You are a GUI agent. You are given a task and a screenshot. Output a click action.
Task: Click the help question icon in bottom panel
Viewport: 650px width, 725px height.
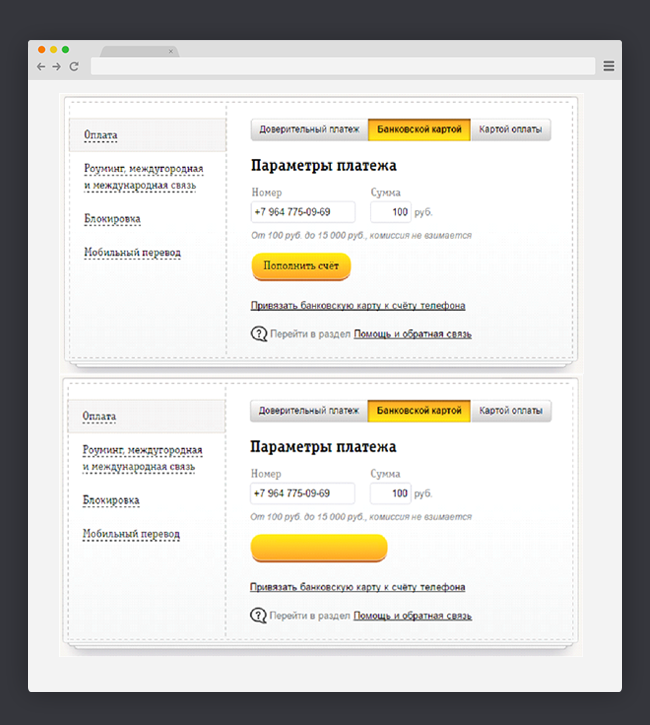click(x=258, y=615)
